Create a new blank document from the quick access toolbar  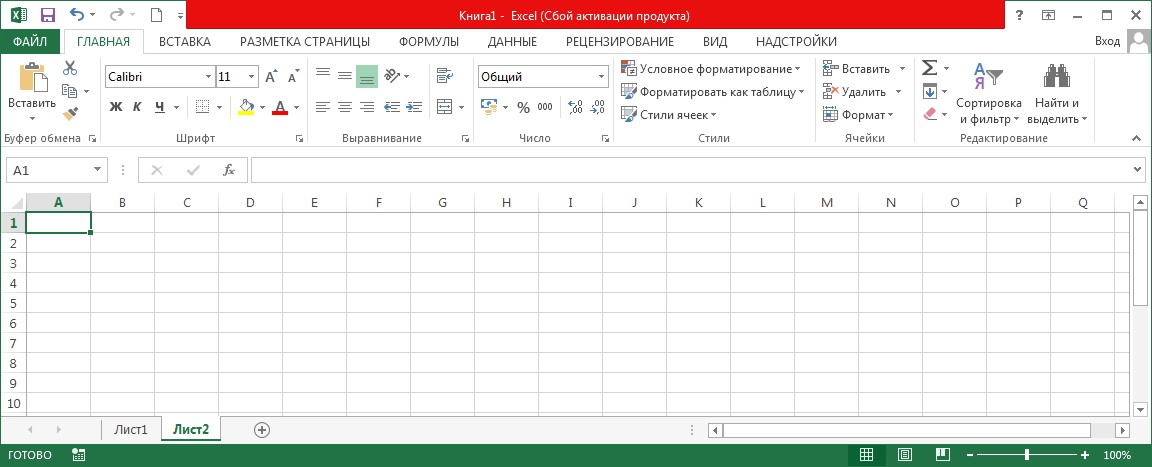156,15
